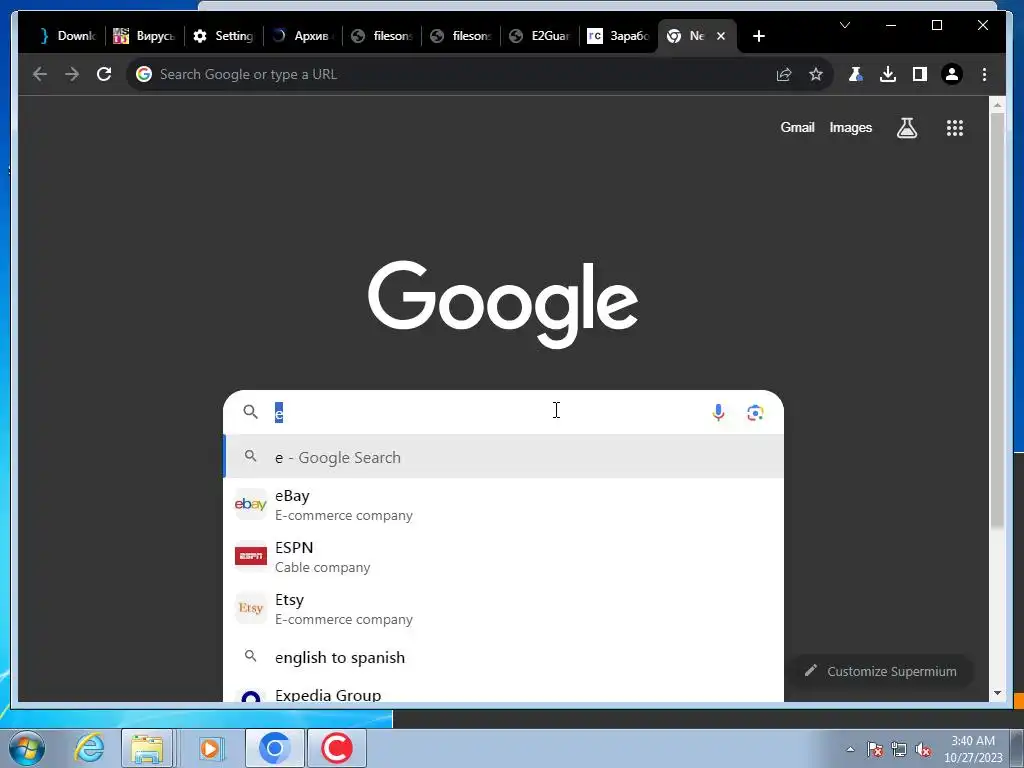Launch Internet Explorer from taskbar

(x=88, y=748)
